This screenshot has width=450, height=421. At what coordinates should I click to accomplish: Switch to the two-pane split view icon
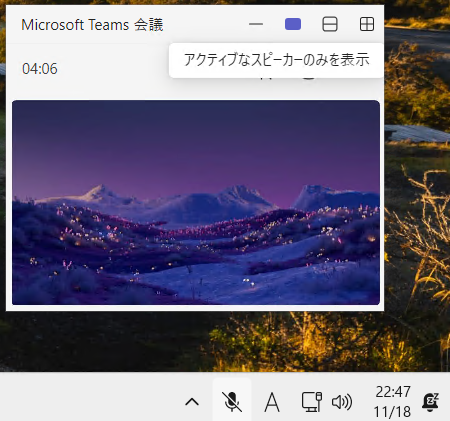pyautogui.click(x=330, y=24)
